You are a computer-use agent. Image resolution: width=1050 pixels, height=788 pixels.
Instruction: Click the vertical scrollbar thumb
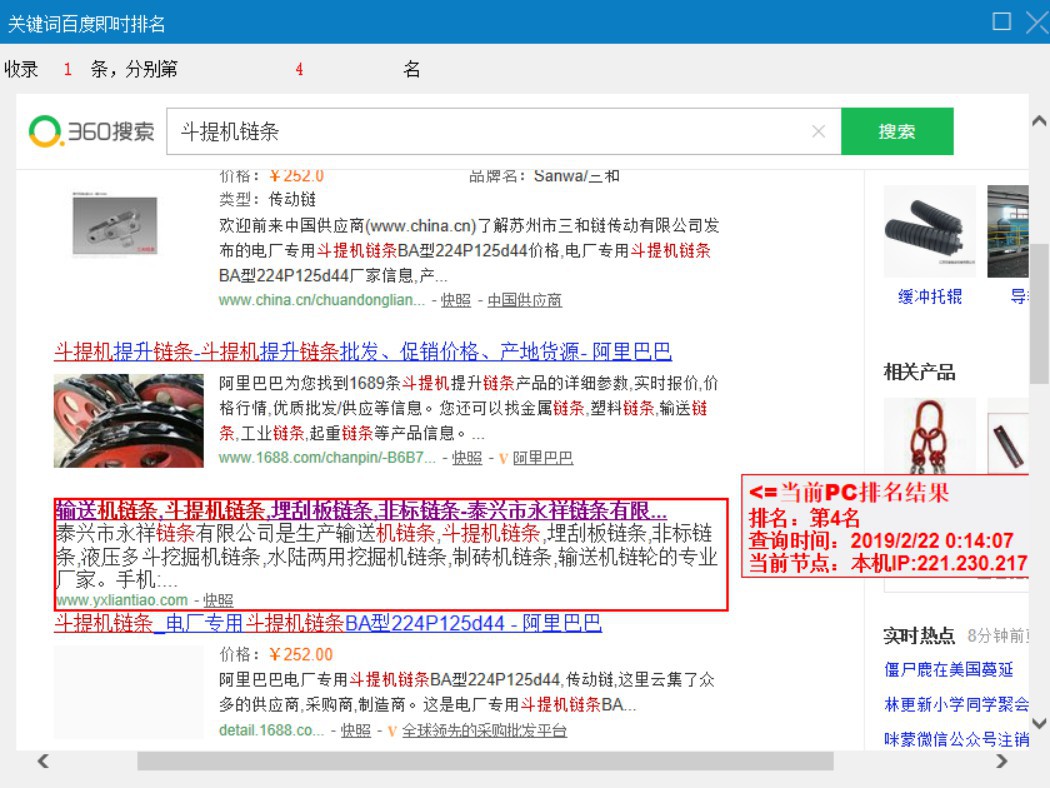pyautogui.click(x=1039, y=313)
